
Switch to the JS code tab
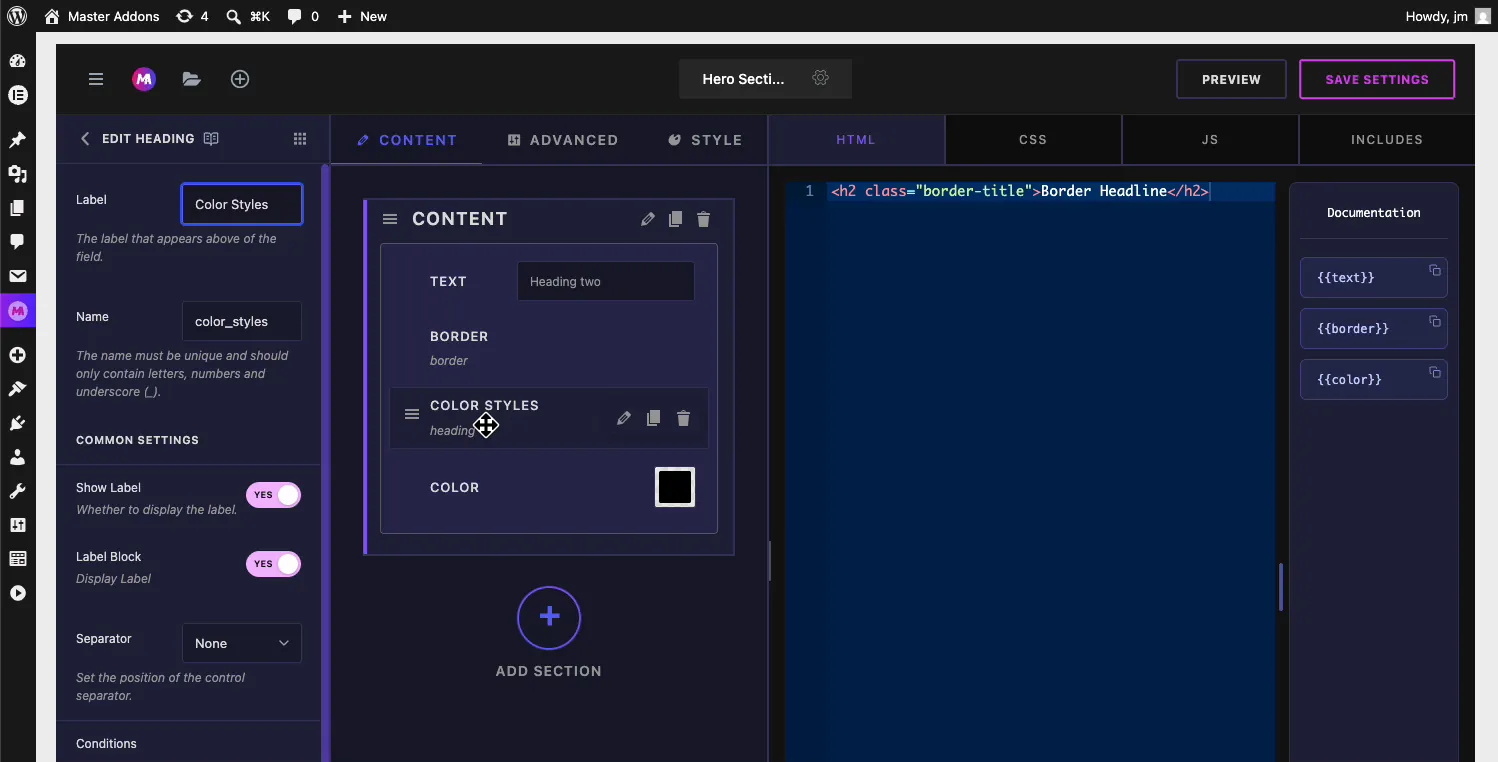pos(1210,140)
